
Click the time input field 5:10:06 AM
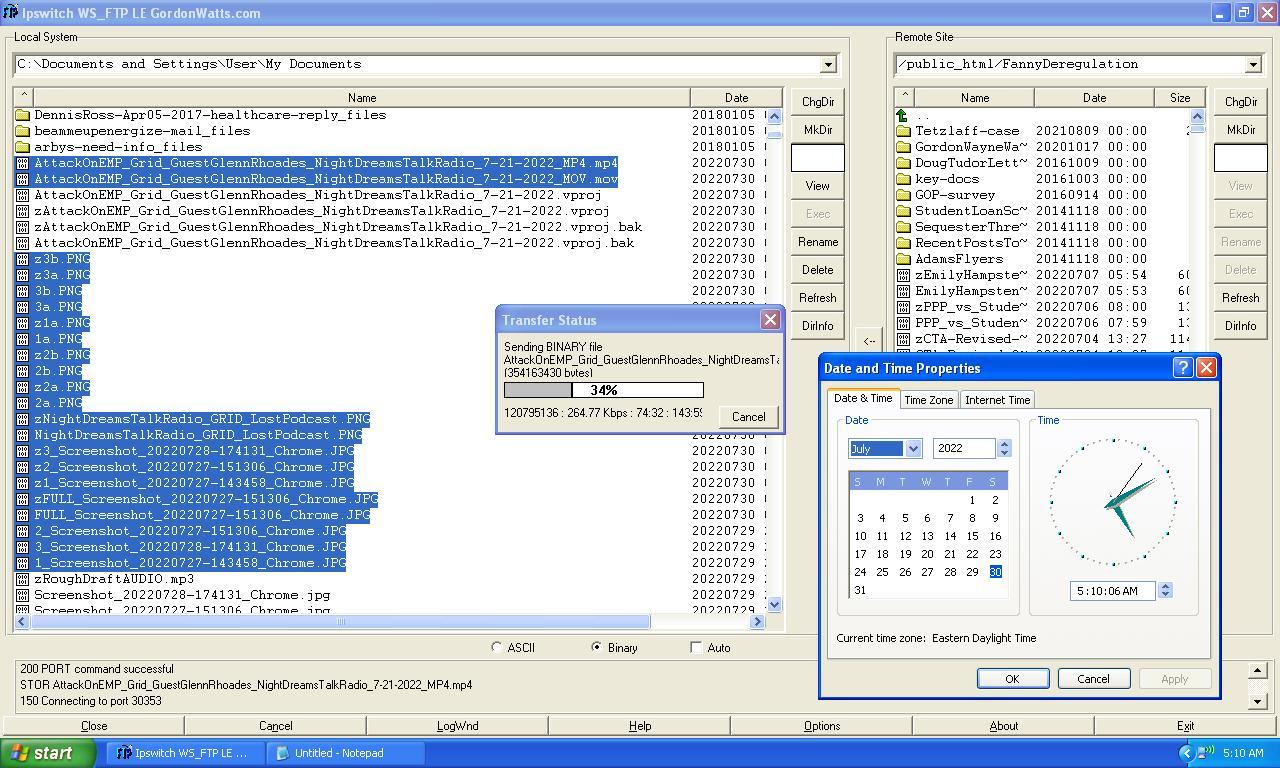tap(1112, 591)
